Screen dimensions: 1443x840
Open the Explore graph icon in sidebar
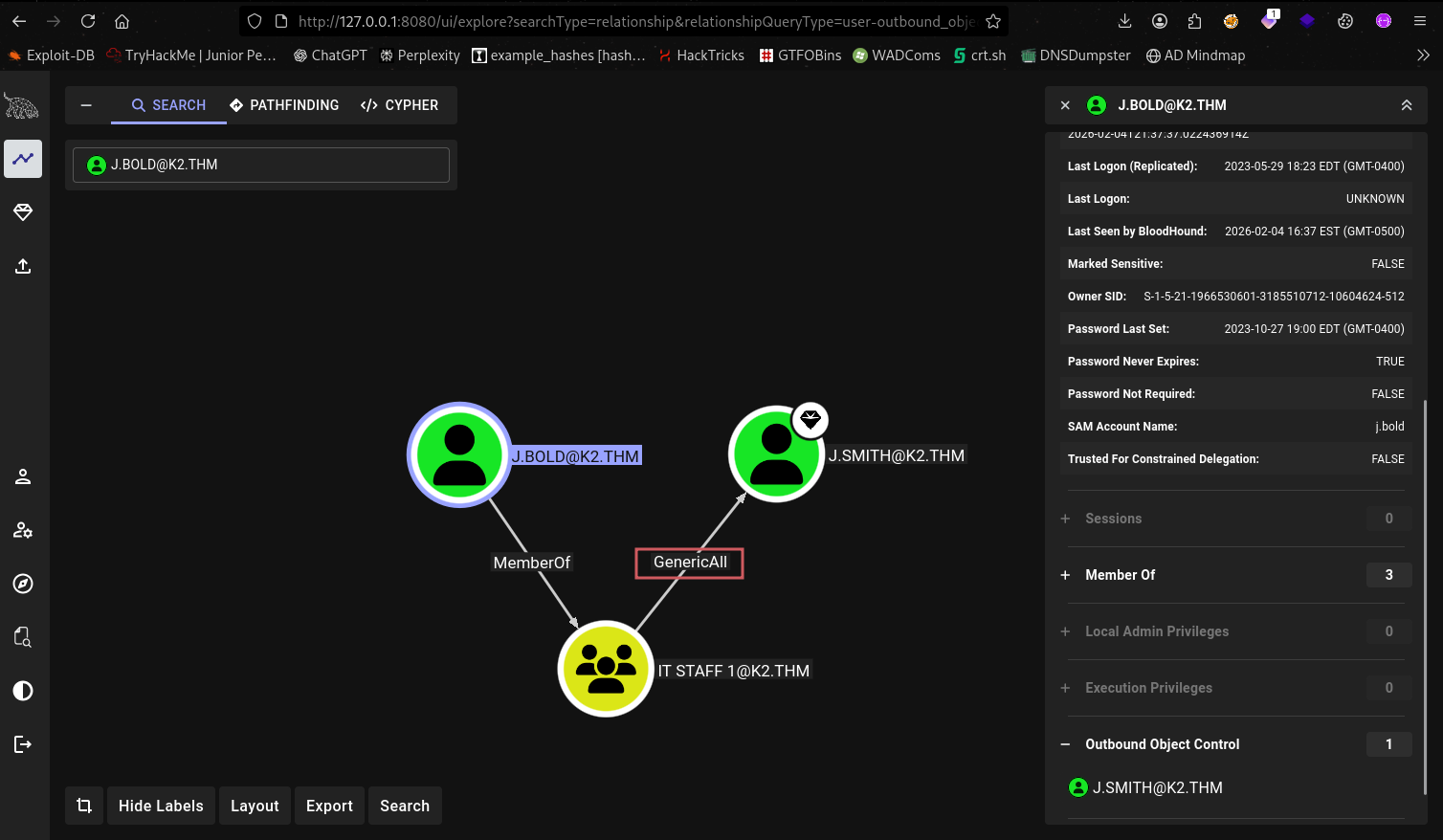pyautogui.click(x=23, y=159)
